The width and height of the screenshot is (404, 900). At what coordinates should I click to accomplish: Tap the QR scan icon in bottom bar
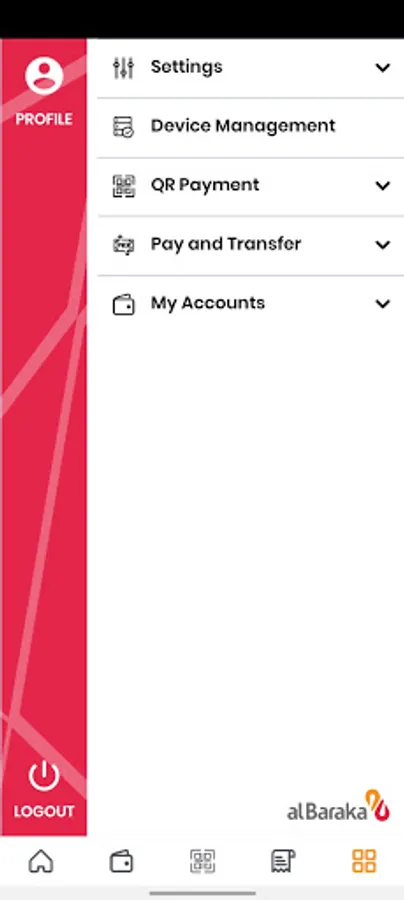click(x=203, y=862)
